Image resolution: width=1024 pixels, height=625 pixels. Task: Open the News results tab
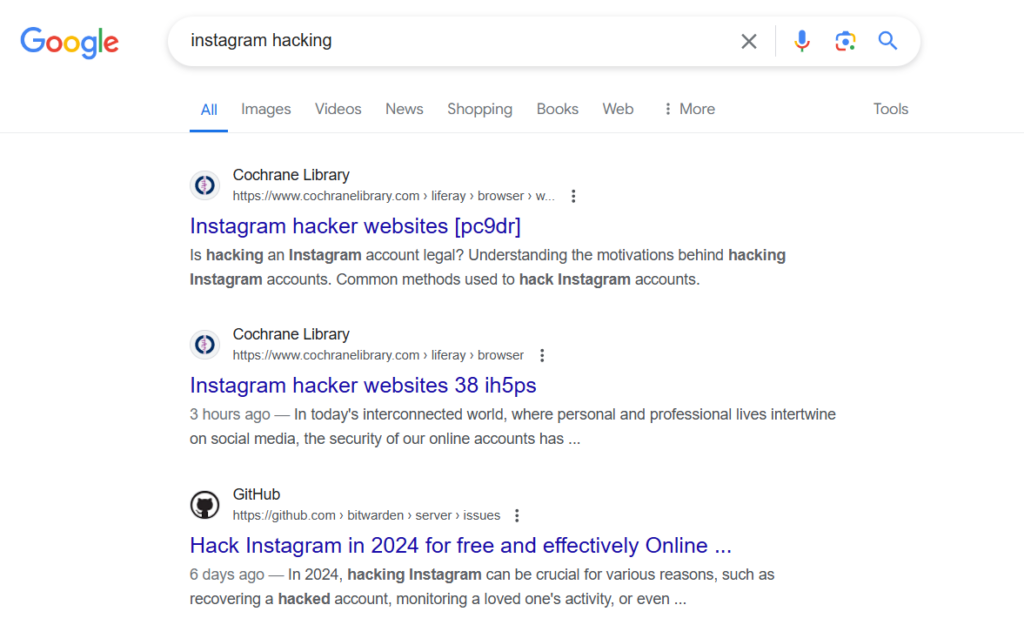pyautogui.click(x=404, y=109)
